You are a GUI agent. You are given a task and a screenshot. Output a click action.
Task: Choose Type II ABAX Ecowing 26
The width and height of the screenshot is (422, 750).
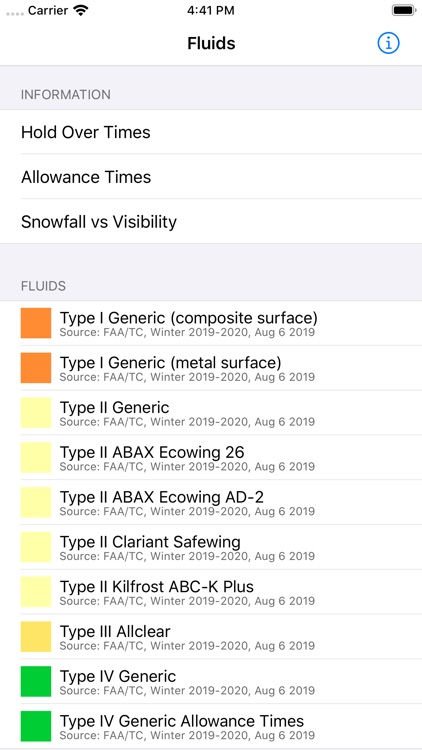(x=211, y=457)
